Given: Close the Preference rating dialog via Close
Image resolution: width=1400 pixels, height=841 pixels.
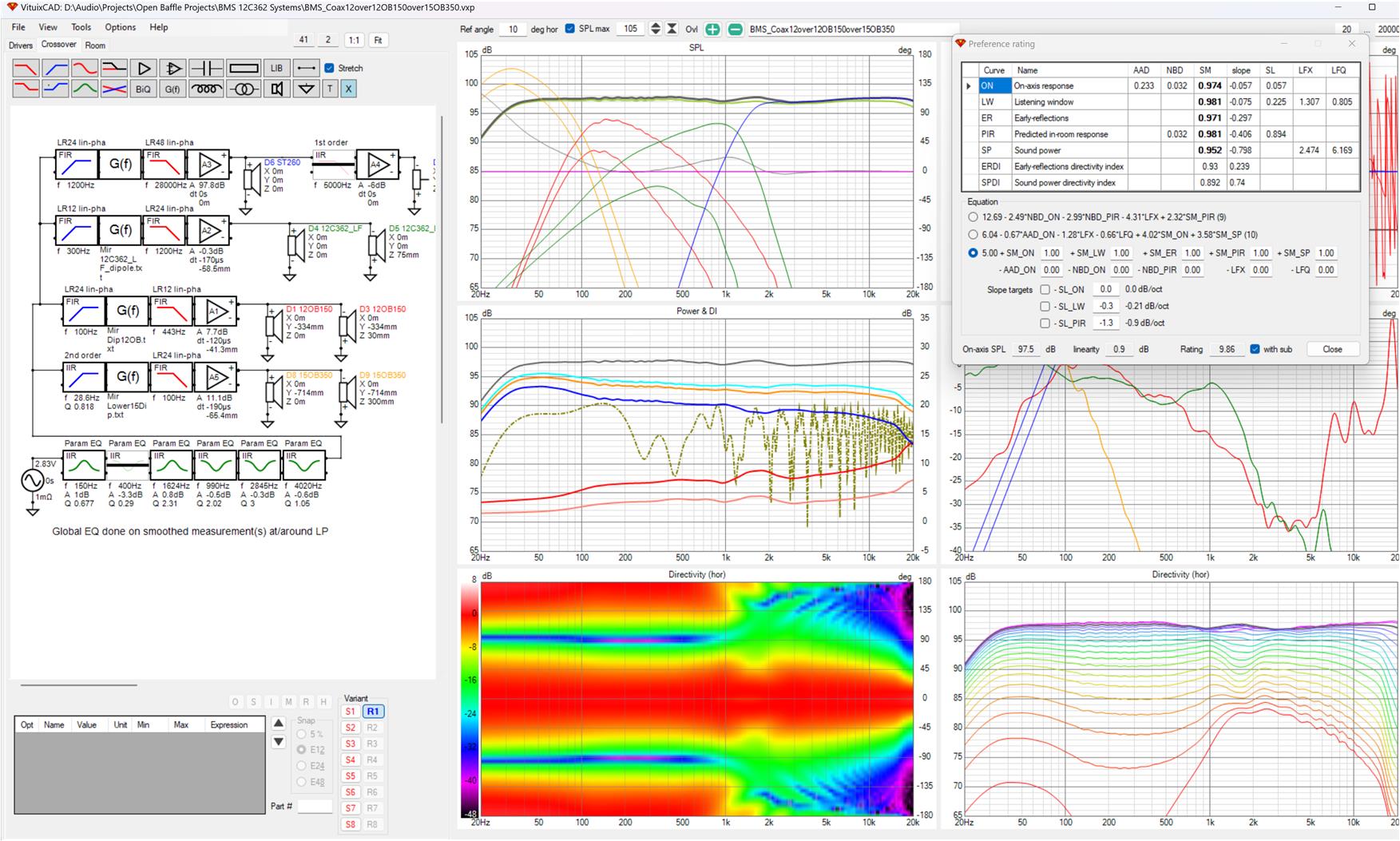Looking at the screenshot, I should 1332,349.
